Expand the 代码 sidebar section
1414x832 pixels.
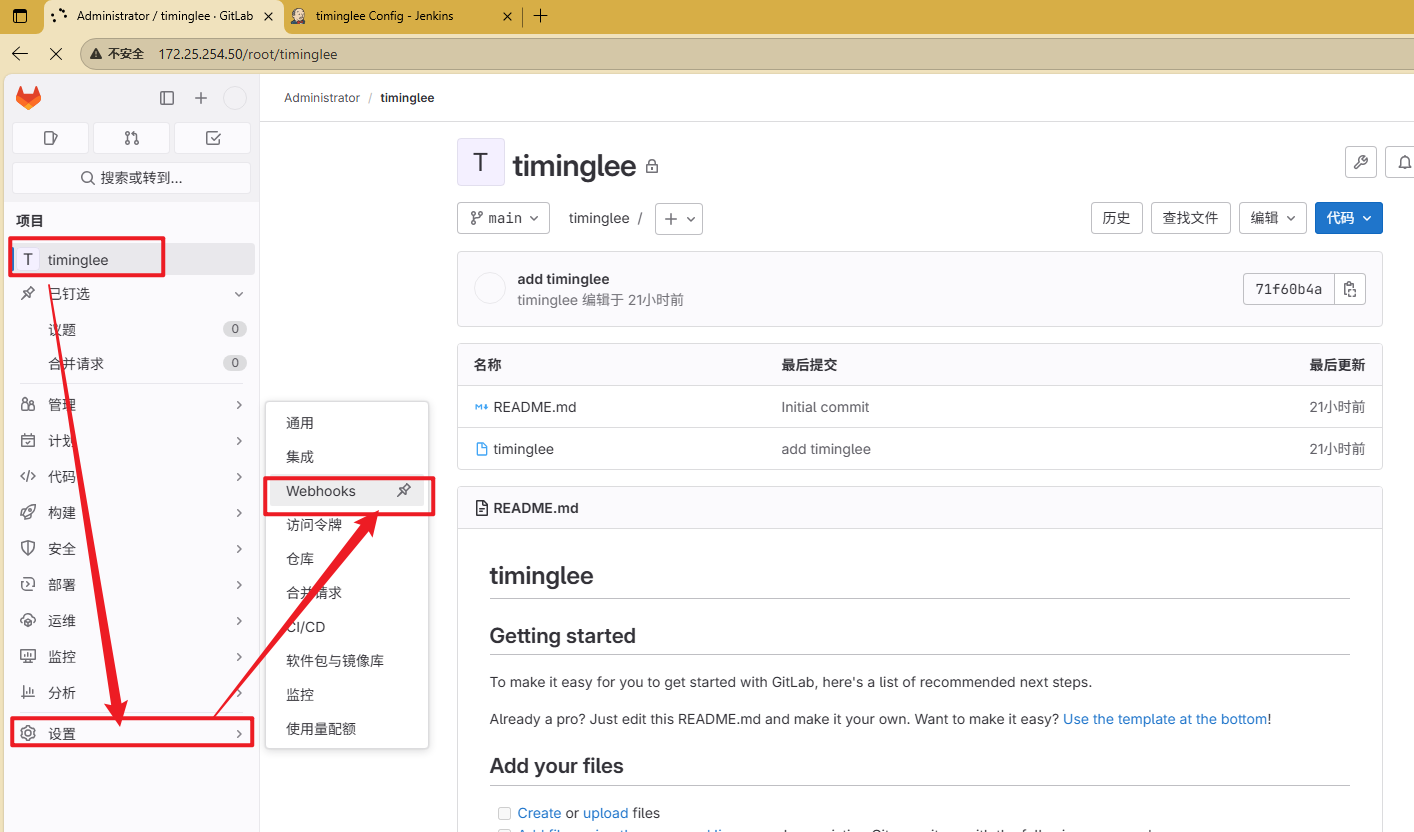tap(132, 477)
